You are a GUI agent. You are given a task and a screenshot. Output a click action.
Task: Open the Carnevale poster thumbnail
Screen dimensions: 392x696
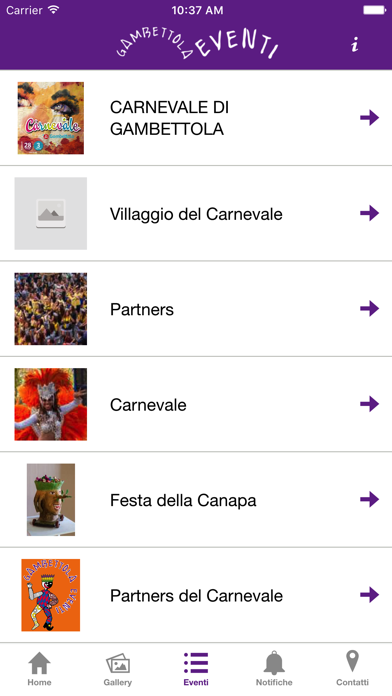click(x=51, y=118)
